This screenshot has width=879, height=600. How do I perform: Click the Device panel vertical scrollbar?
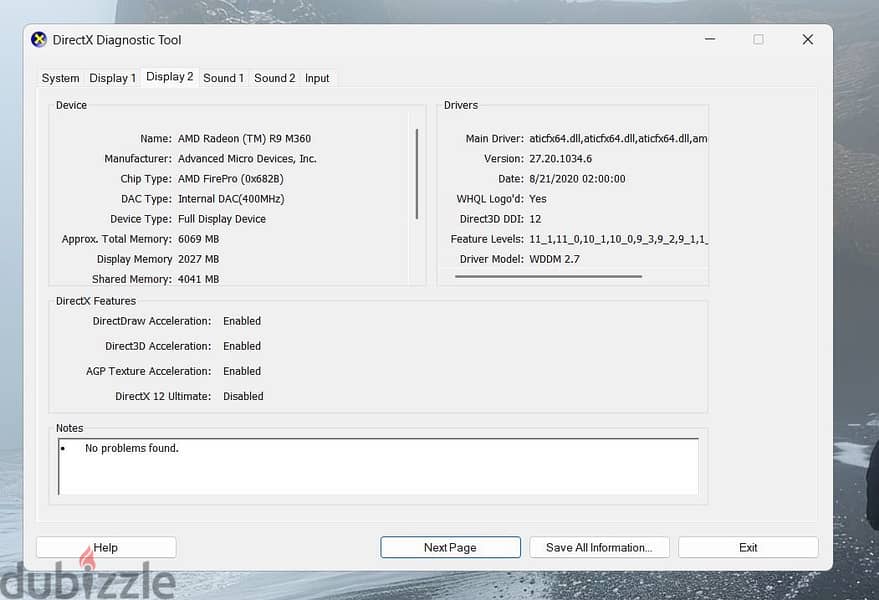point(417,174)
